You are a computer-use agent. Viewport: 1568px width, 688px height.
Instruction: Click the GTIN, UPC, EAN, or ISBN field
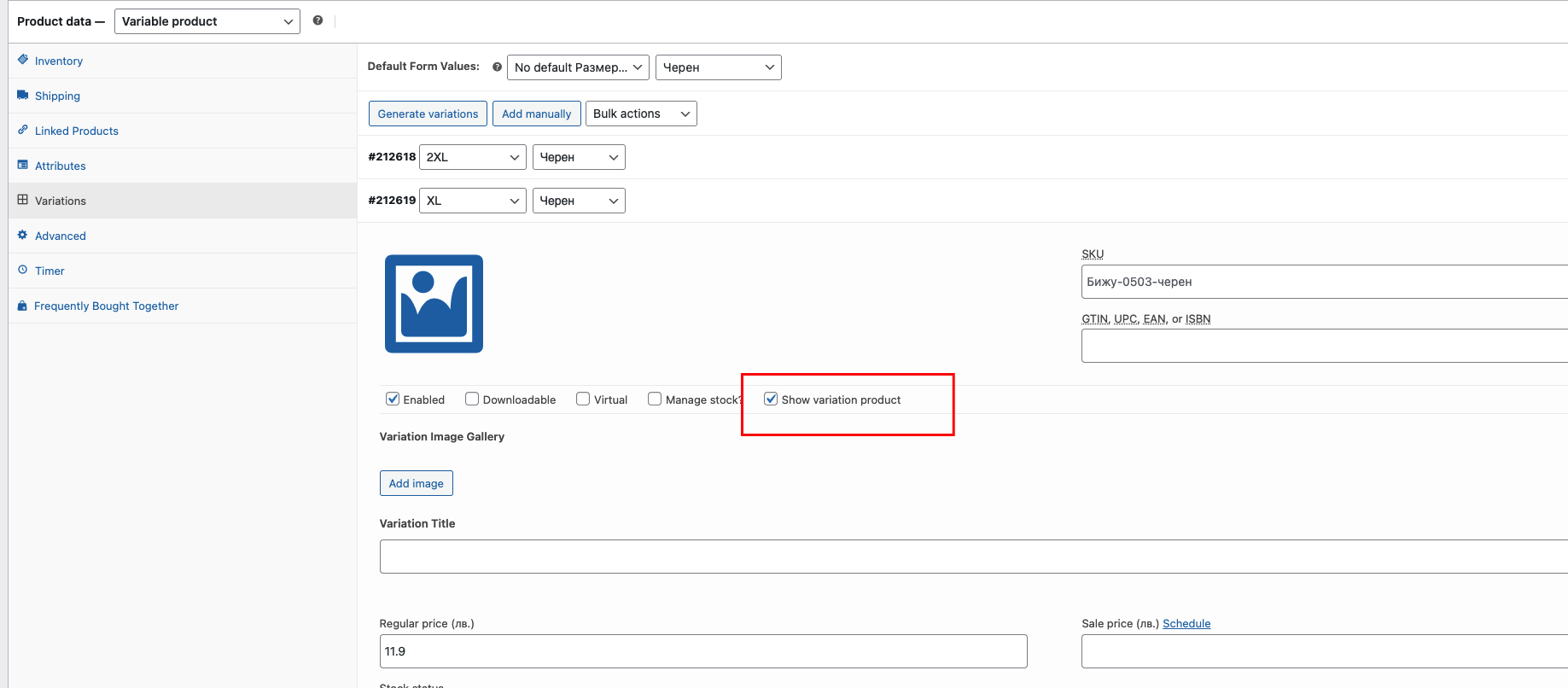click(x=1325, y=346)
